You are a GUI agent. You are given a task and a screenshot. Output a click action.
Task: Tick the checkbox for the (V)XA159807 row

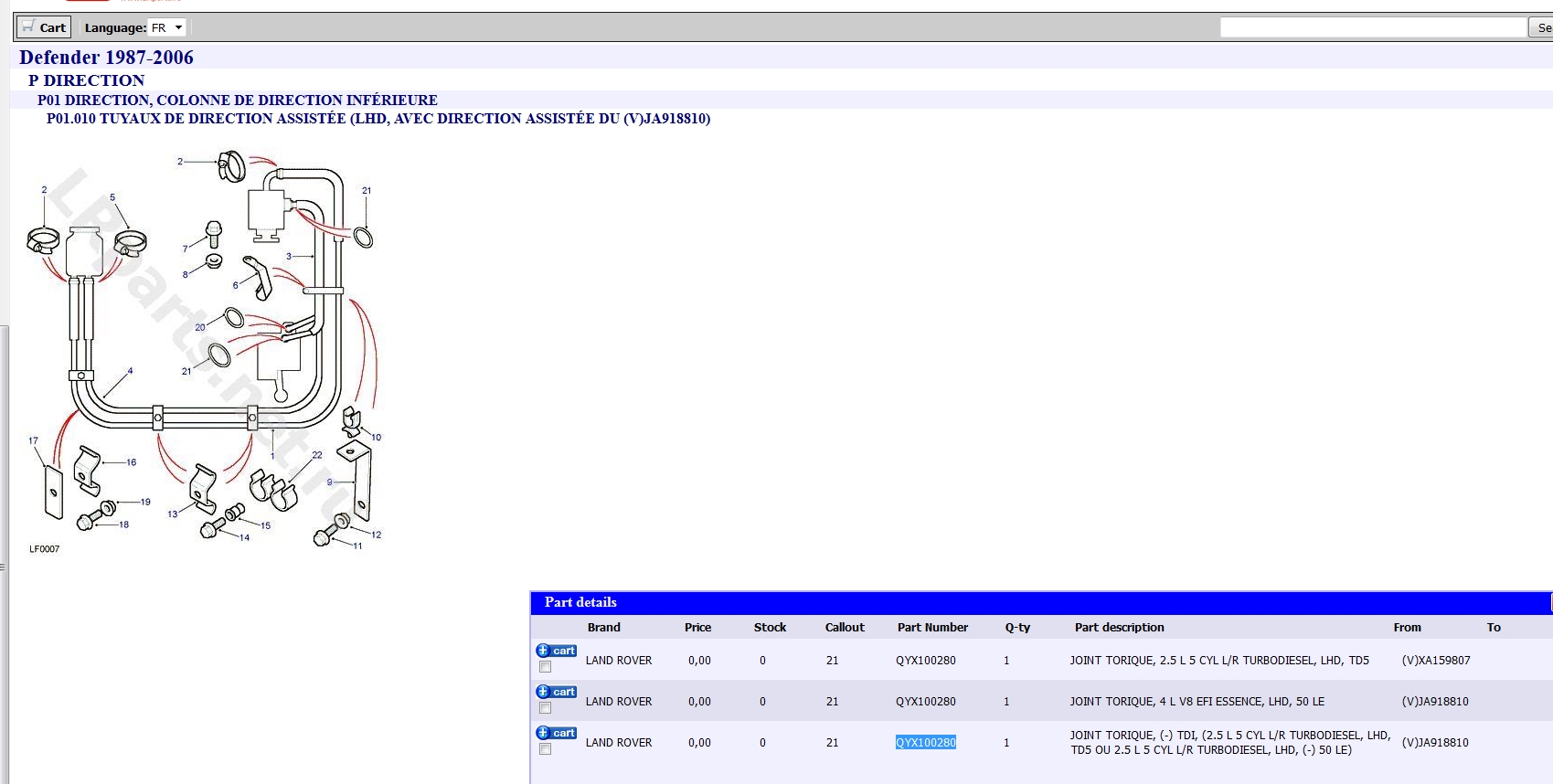[546, 667]
